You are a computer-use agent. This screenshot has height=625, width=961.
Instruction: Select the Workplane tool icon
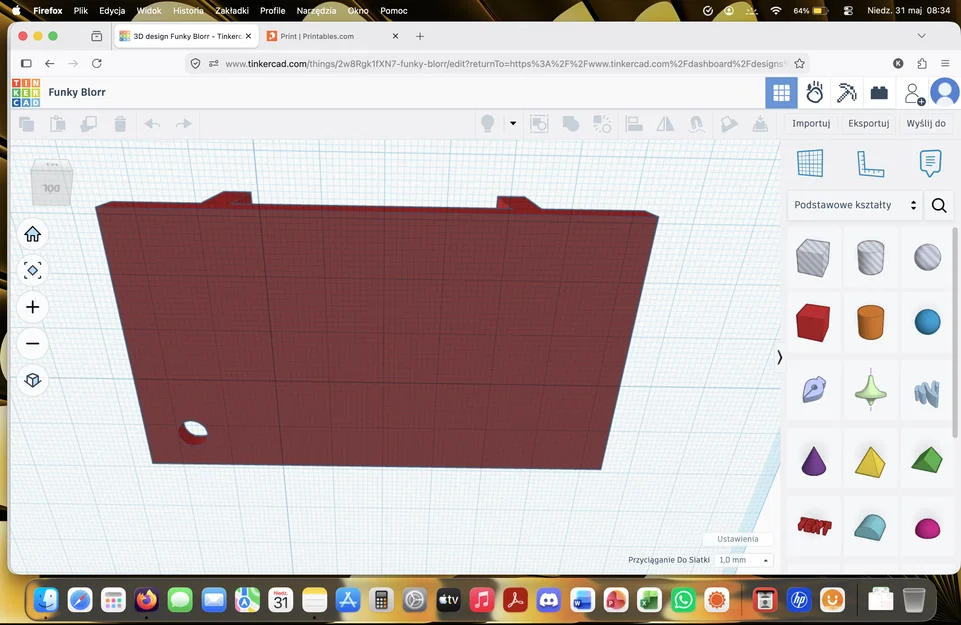810,164
